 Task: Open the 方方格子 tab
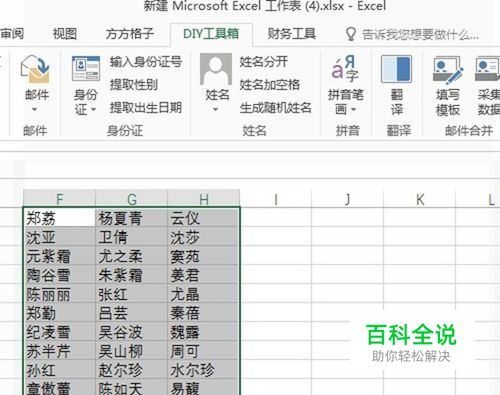point(130,34)
